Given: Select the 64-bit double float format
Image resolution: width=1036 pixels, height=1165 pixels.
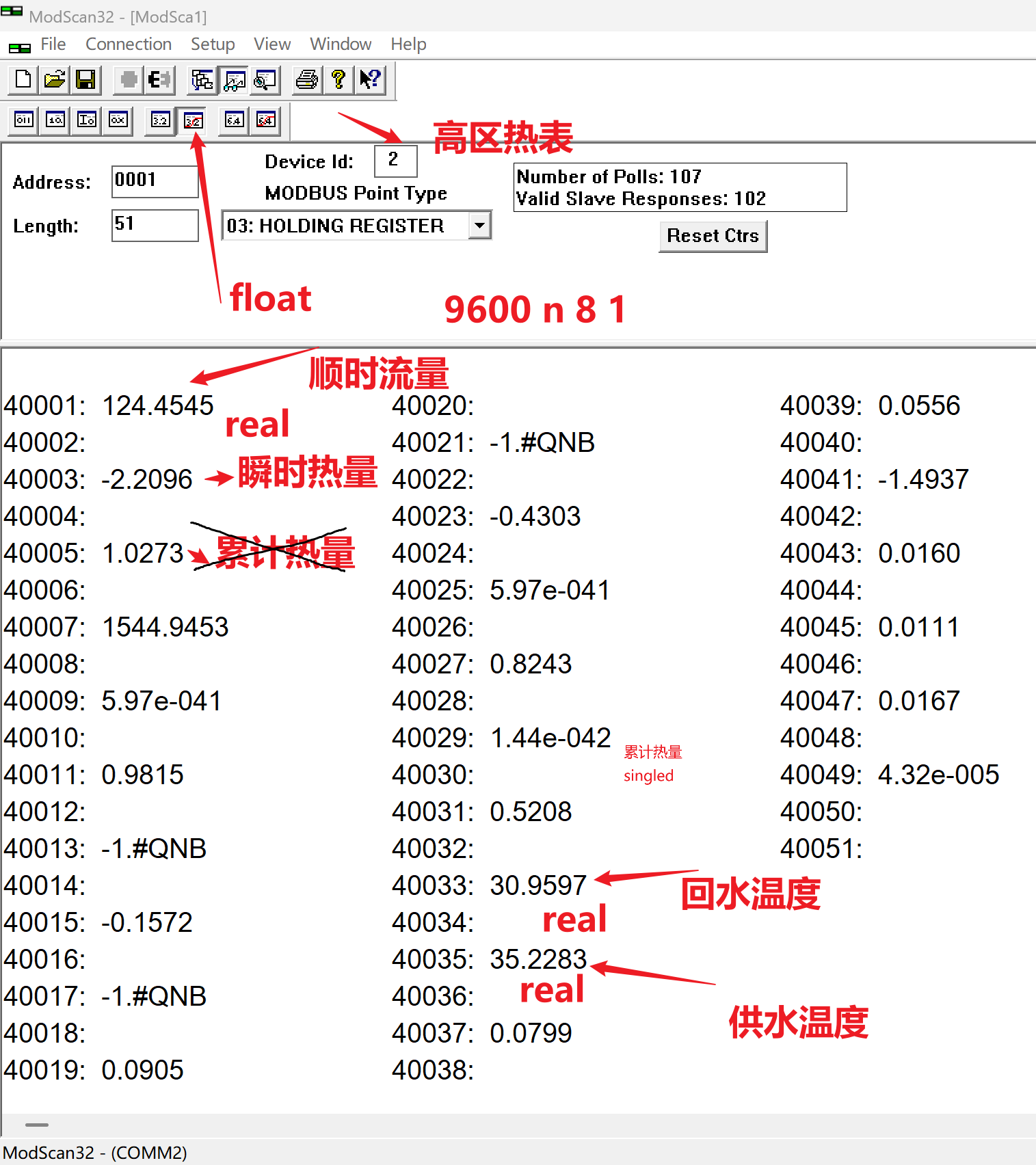Looking at the screenshot, I should coord(235,120).
